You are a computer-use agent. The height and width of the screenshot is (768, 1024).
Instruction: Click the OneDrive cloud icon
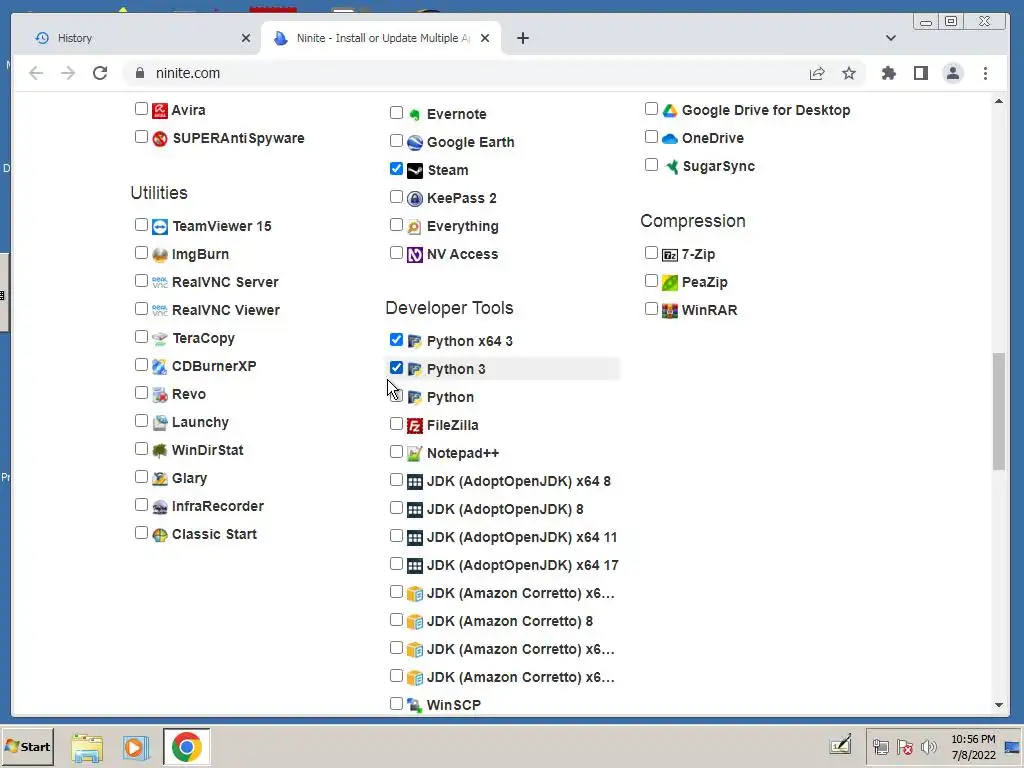tap(669, 138)
